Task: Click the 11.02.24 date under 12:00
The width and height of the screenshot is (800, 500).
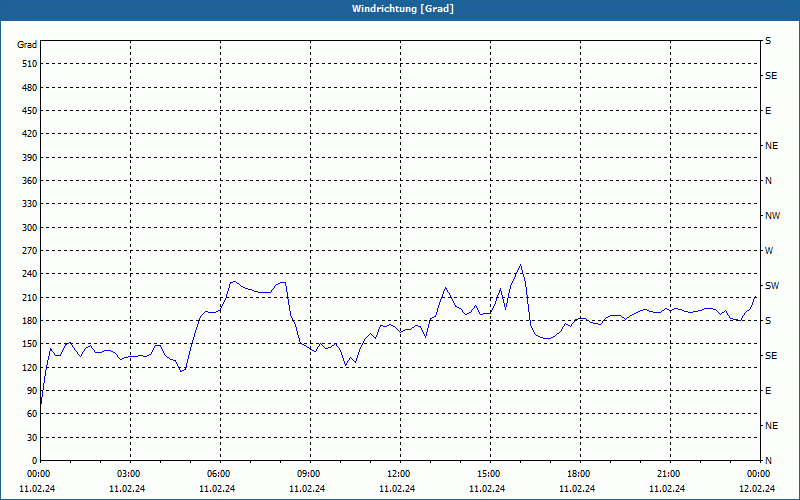Action: pyautogui.click(x=397, y=489)
